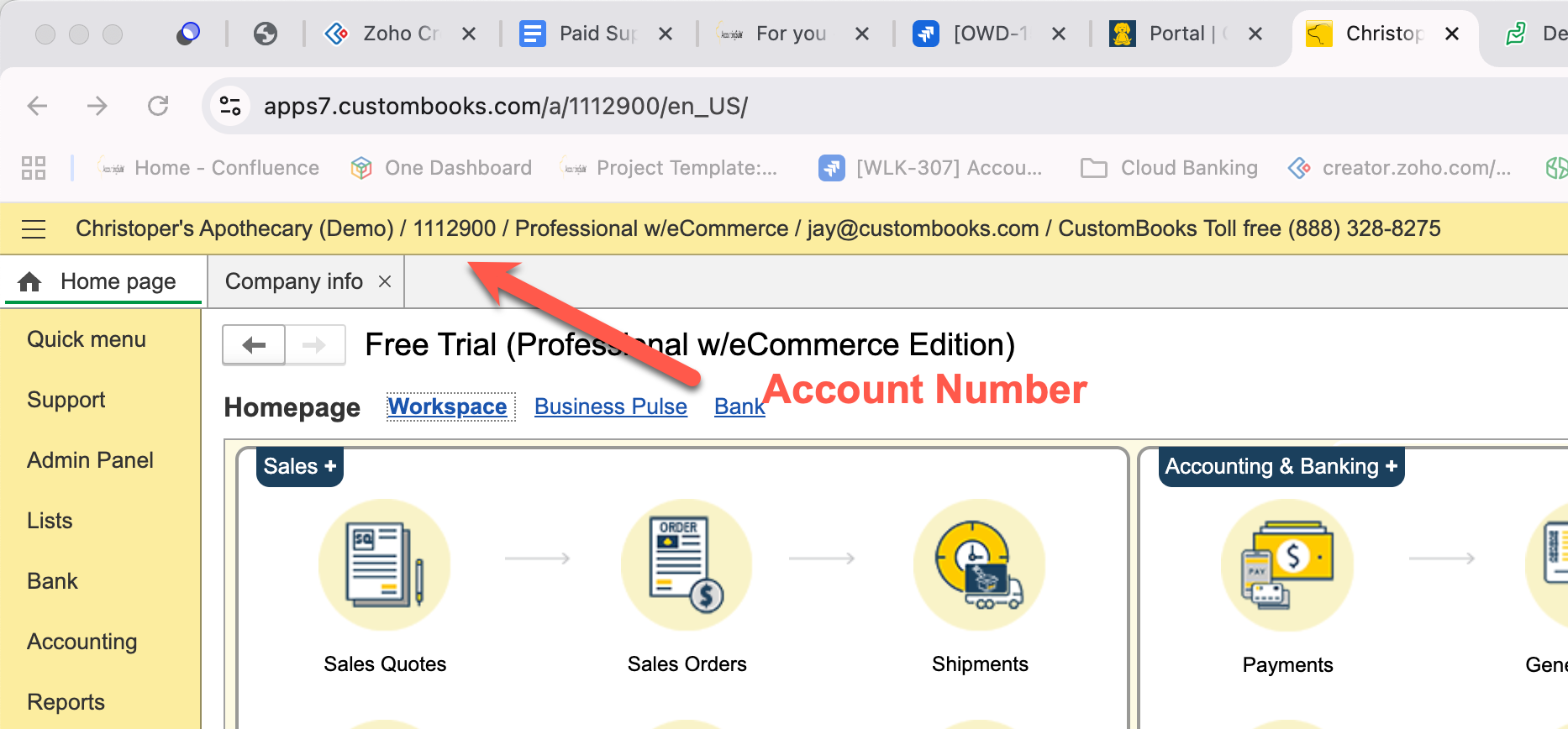This screenshot has height=729, width=1568.
Task: Open Admin Panel in sidebar
Action: coord(90,460)
